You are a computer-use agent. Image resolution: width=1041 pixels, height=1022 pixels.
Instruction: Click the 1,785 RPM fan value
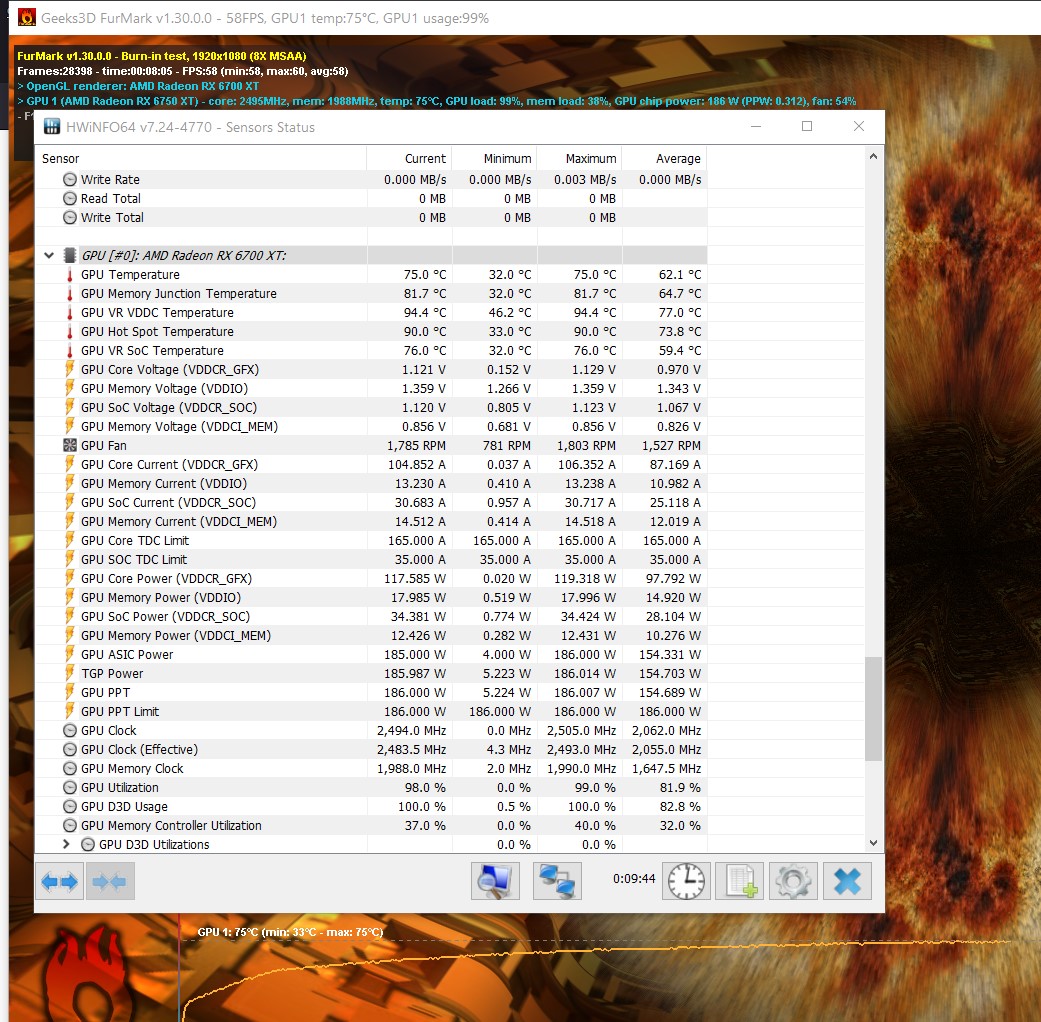pyautogui.click(x=416, y=446)
